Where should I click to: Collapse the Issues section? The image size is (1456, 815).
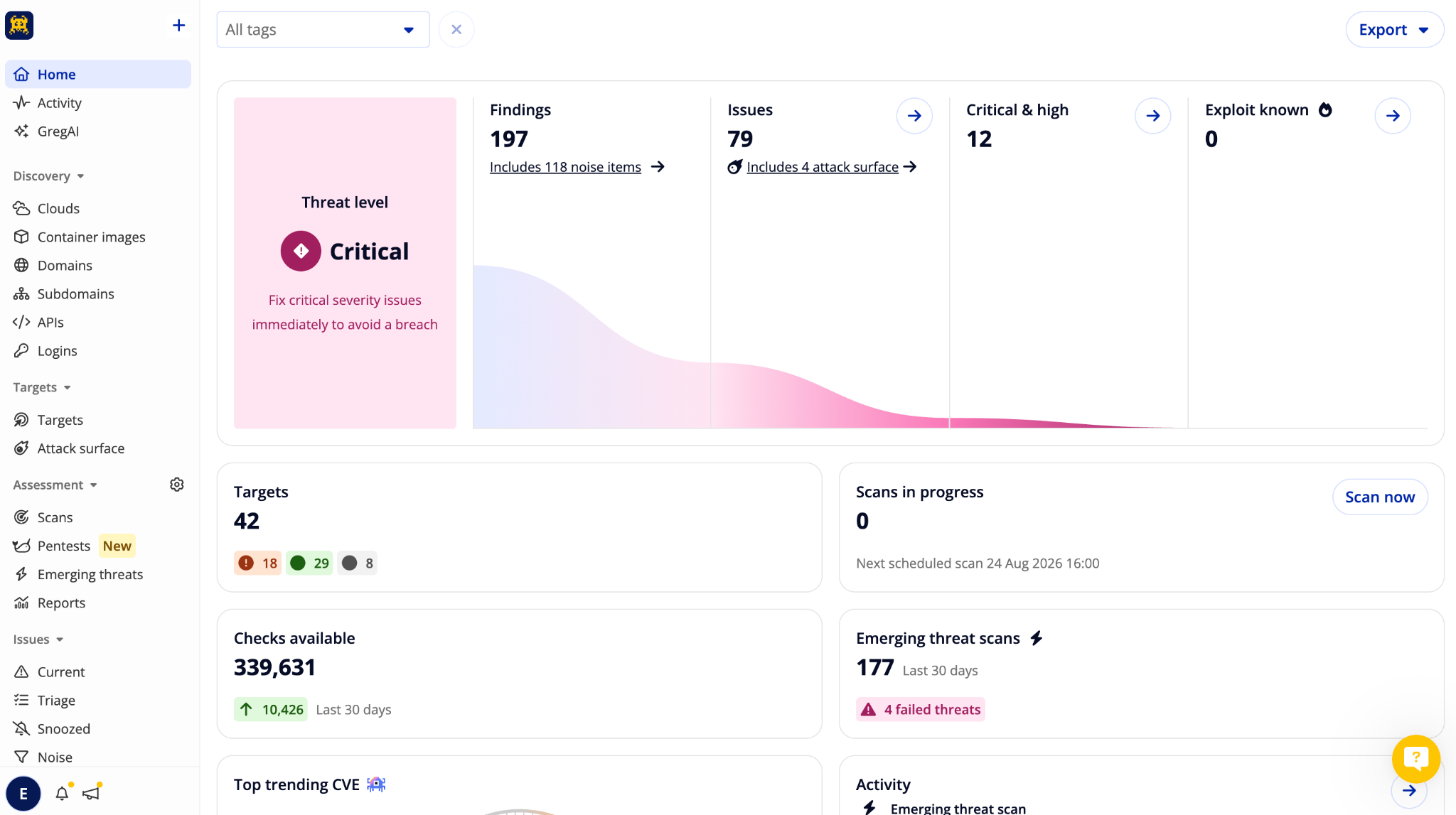(38, 639)
